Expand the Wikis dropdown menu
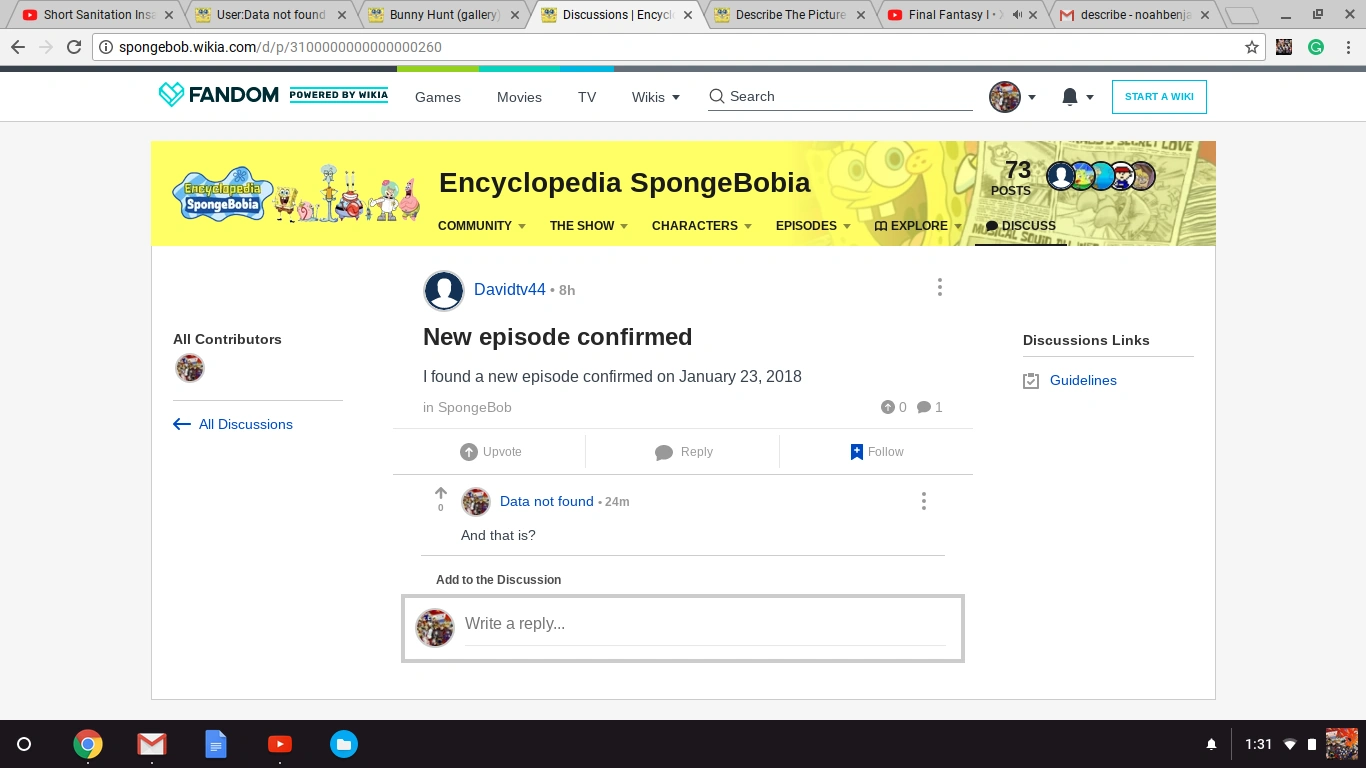The image size is (1366, 768). 655,97
